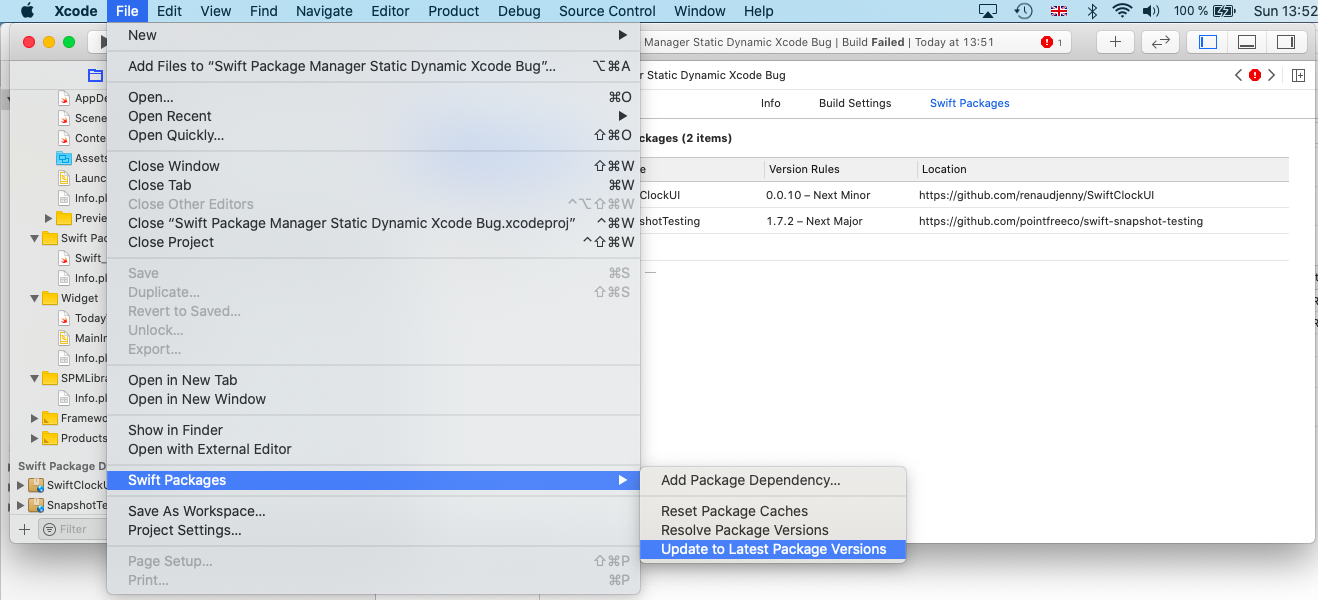Viewport: 1318px width, 600px height.
Task: Expand the Frameworks group
Action: click(x=34, y=418)
